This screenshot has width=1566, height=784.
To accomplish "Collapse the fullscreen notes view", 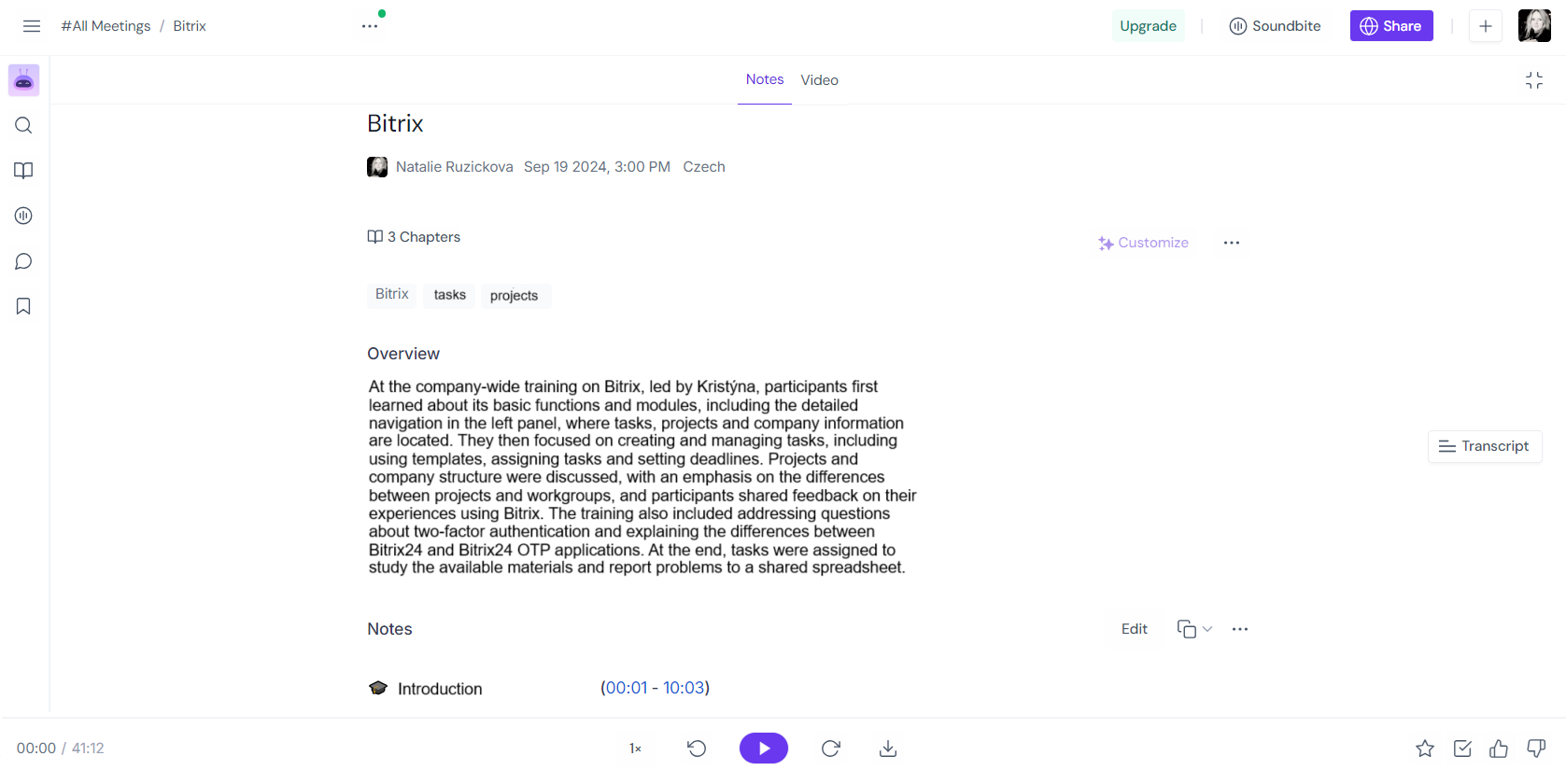I will (1534, 80).
